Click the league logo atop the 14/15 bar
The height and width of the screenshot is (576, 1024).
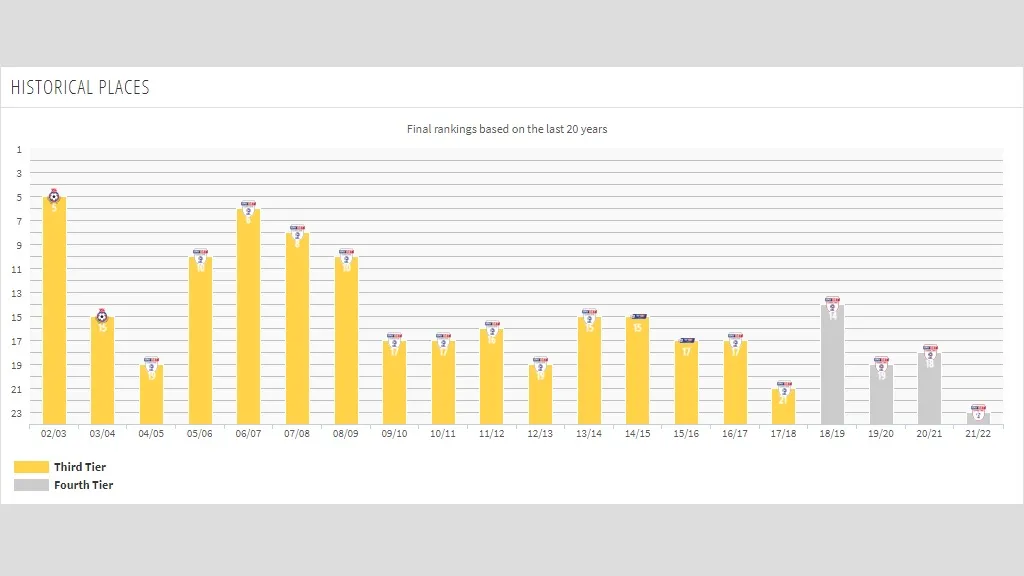[x=638, y=316]
